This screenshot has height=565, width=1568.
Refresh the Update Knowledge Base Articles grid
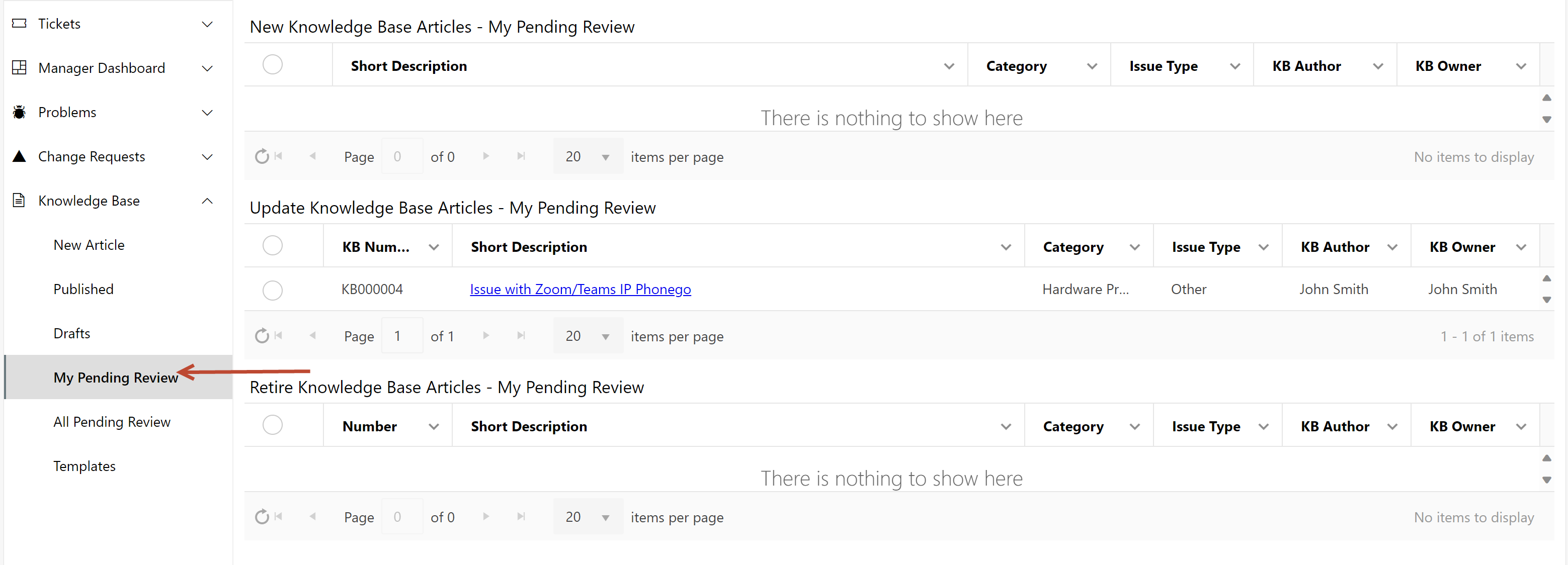click(x=262, y=336)
